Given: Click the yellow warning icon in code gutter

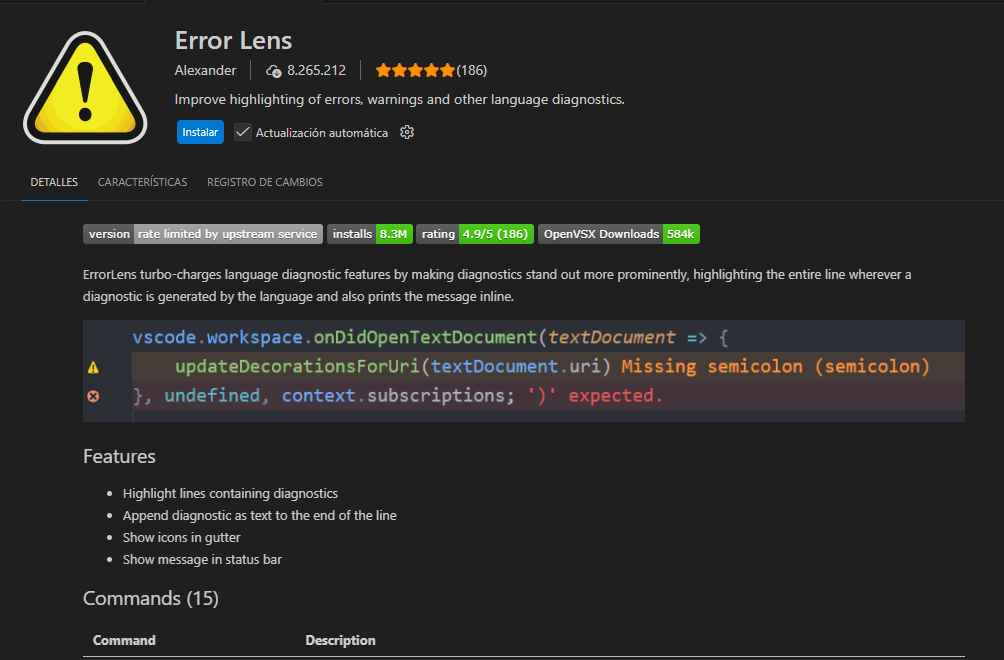Looking at the screenshot, I should [x=93, y=367].
